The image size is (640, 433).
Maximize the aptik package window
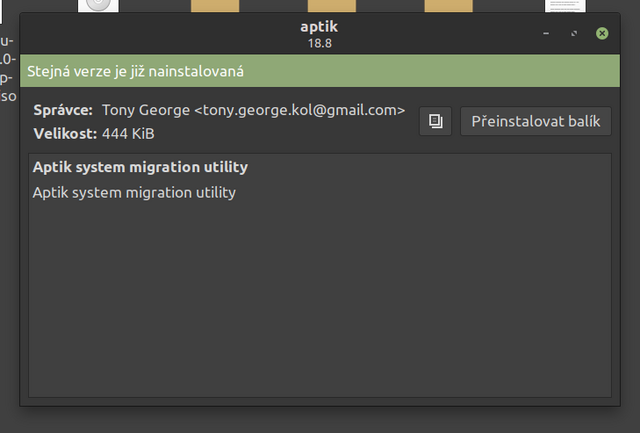point(574,33)
